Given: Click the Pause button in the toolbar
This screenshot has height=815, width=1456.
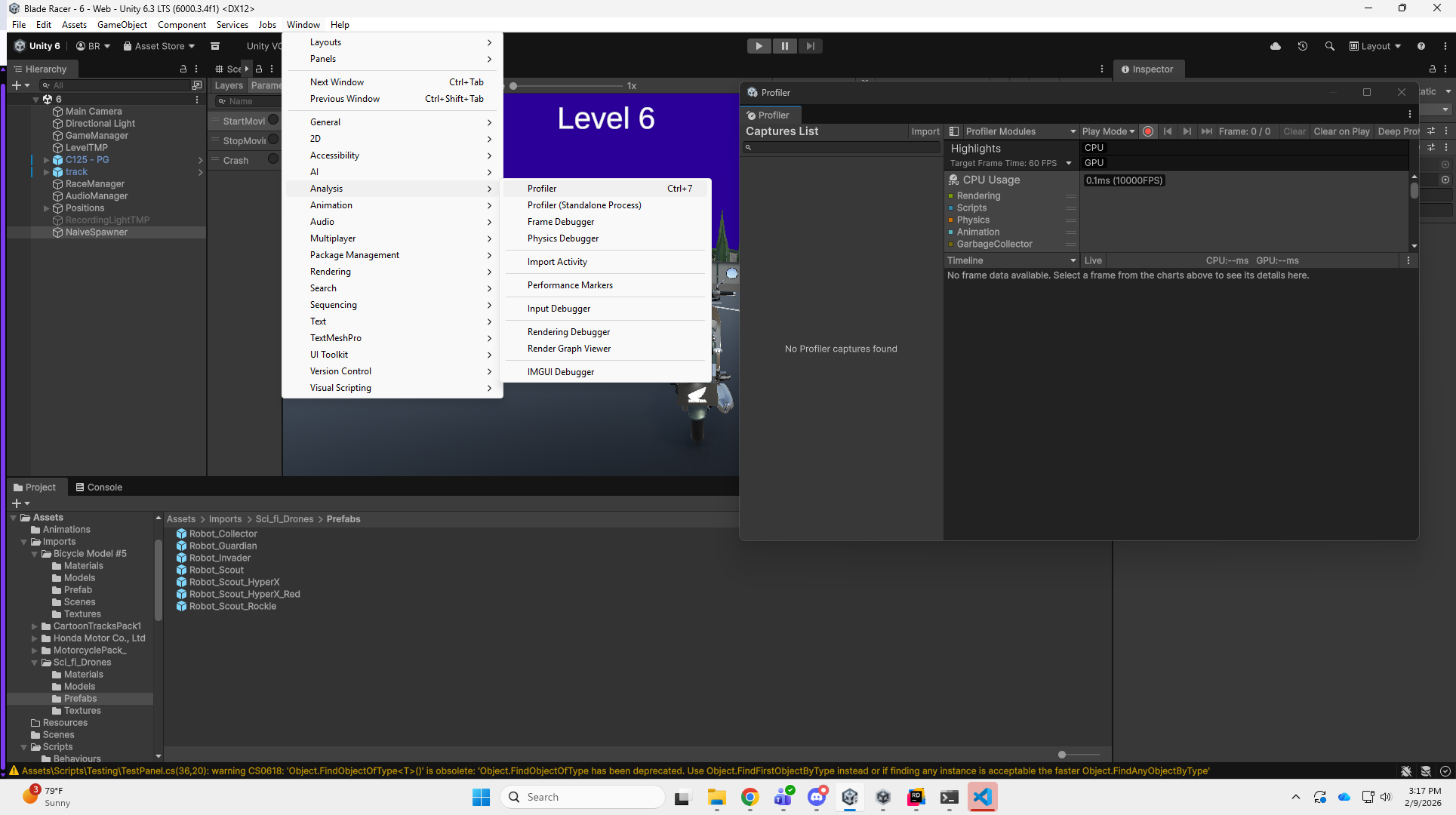Looking at the screenshot, I should [785, 46].
